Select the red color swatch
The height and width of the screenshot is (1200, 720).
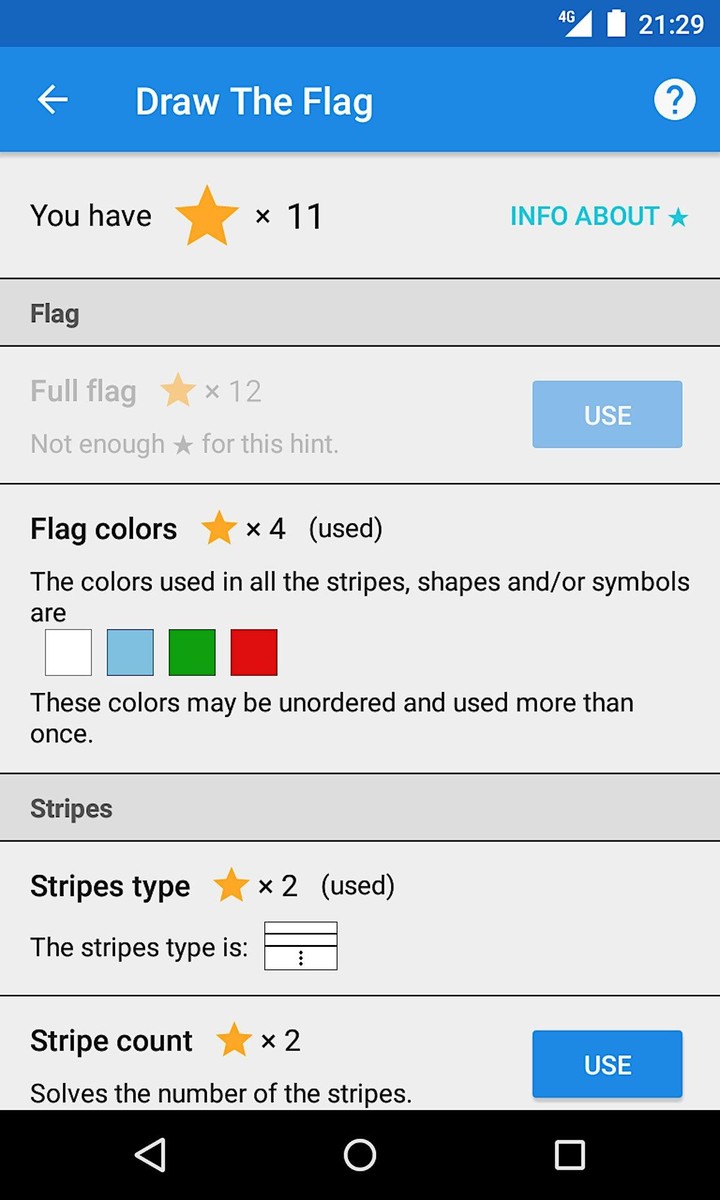click(x=254, y=652)
